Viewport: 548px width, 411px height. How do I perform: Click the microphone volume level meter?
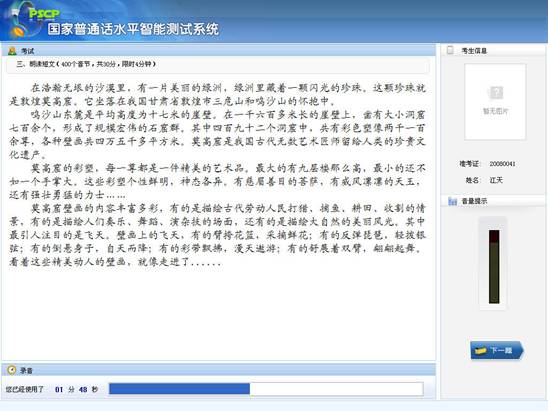(494, 266)
